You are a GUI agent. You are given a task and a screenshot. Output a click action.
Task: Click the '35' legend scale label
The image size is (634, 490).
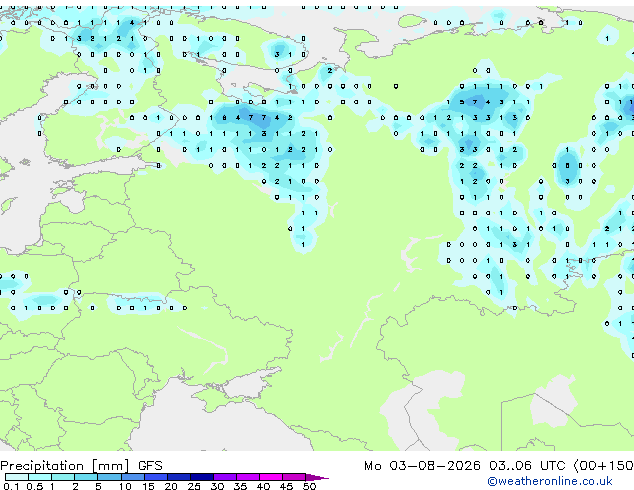pyautogui.click(x=240, y=486)
